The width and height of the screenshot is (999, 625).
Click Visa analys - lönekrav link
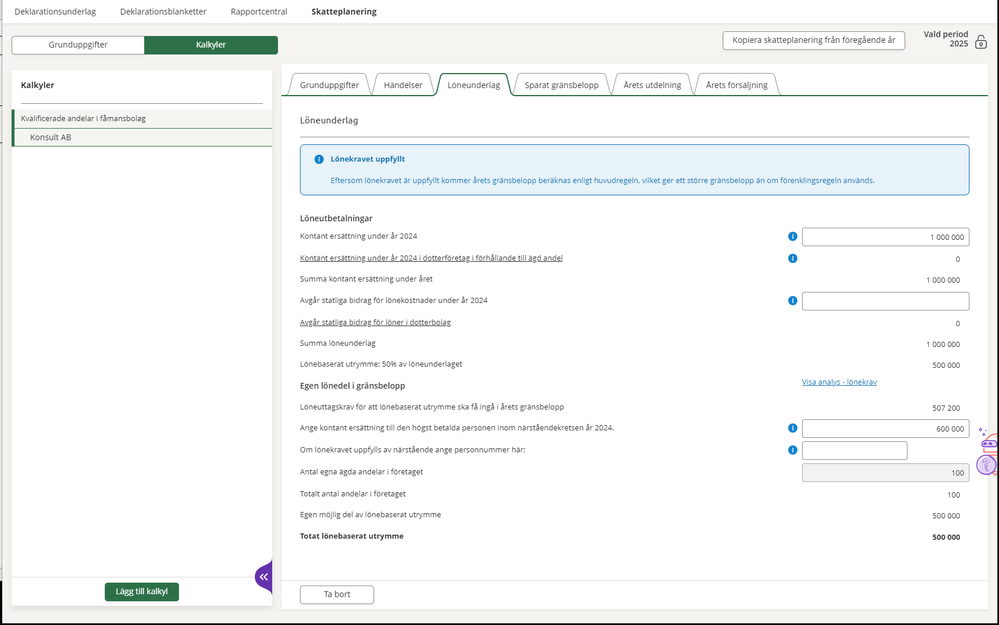[x=839, y=382]
